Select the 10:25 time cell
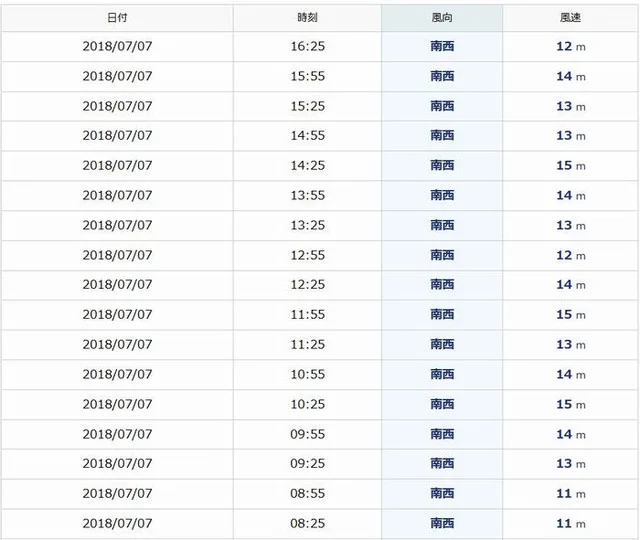 click(307, 404)
